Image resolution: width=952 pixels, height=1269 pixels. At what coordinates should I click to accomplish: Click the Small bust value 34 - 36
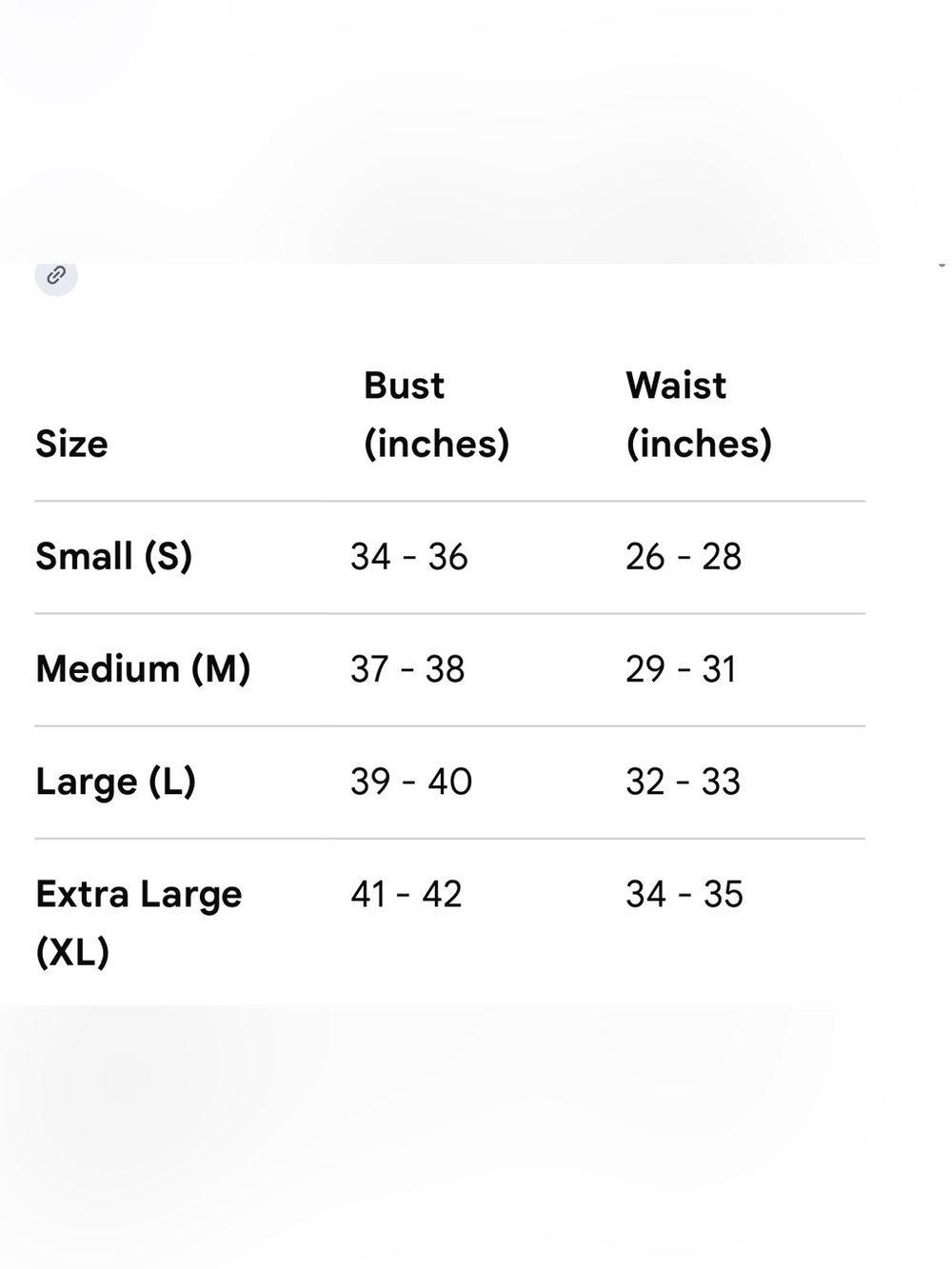click(409, 557)
